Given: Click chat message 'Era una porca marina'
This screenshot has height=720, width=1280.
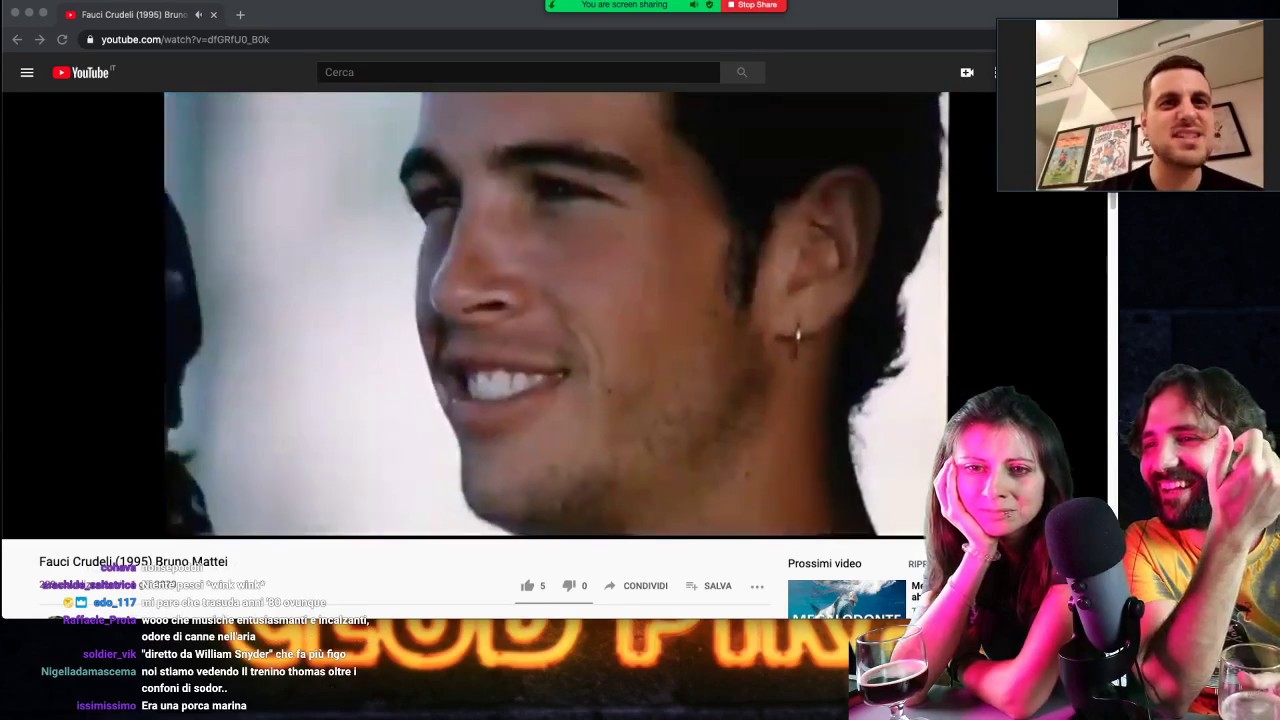Looking at the screenshot, I should point(194,705).
